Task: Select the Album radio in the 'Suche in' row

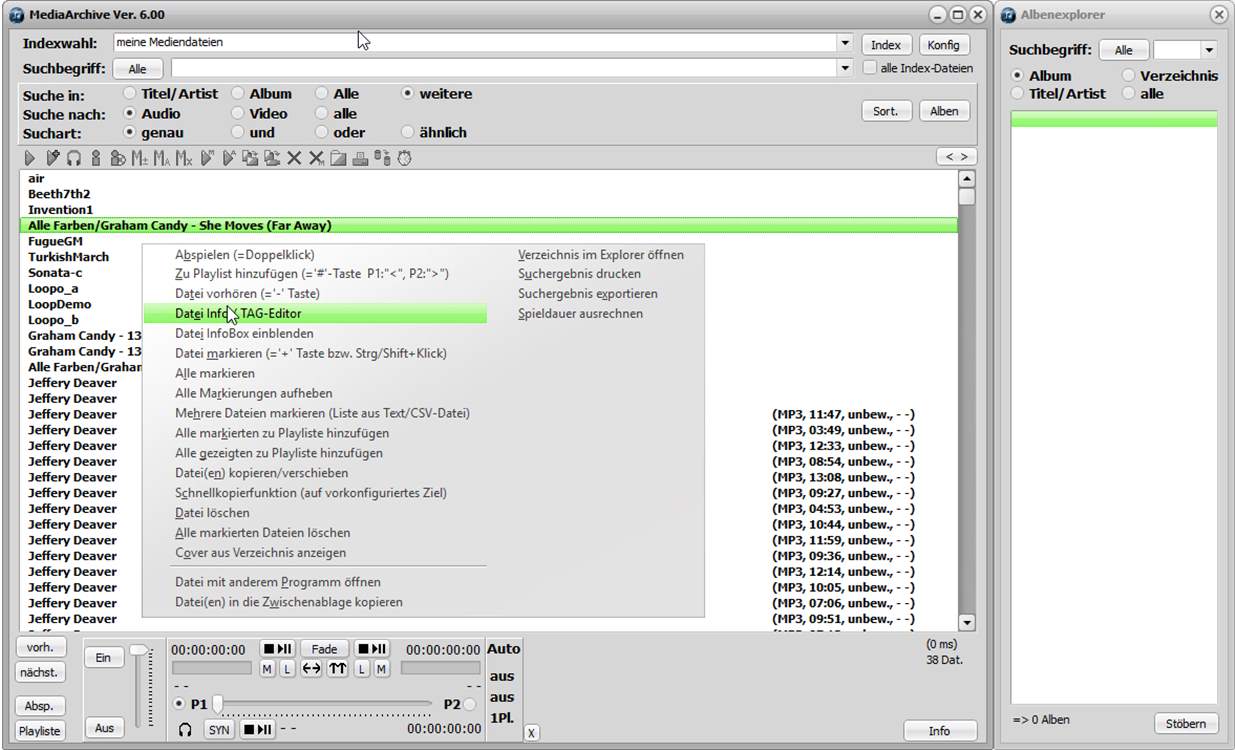Action: (x=238, y=93)
